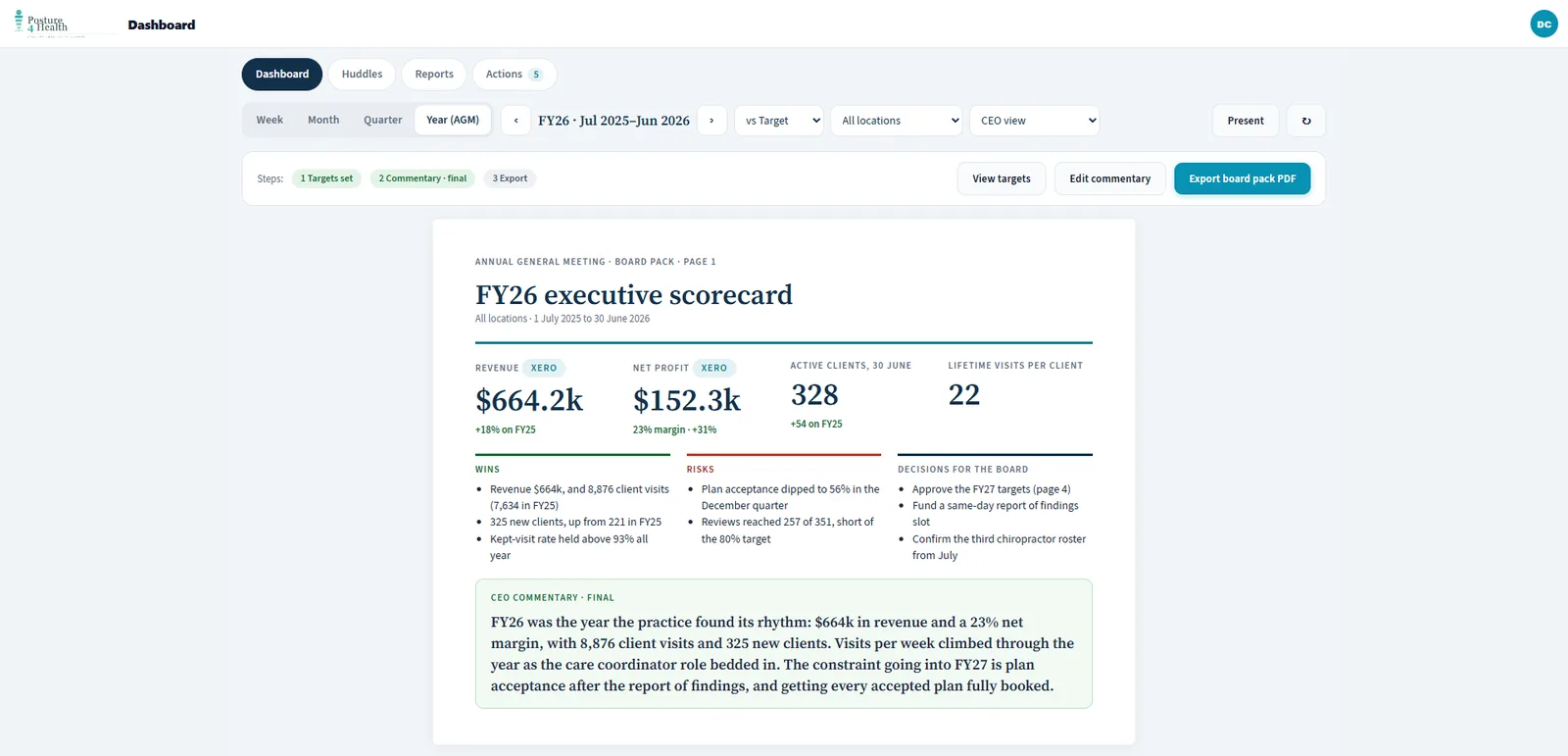
Task: Select the Month period view
Action: pyautogui.click(x=323, y=120)
